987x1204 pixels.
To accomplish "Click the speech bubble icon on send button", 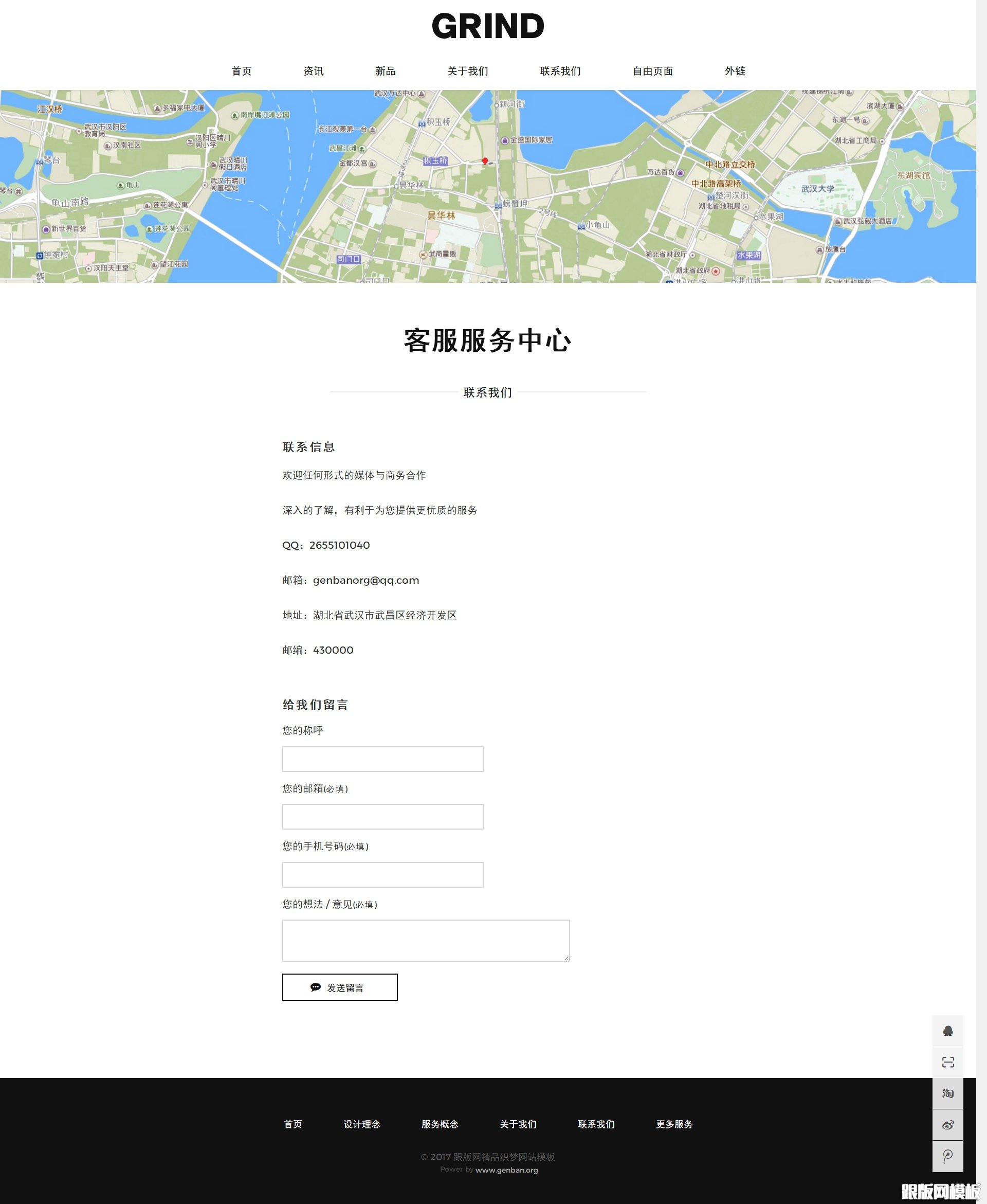I will (x=315, y=987).
